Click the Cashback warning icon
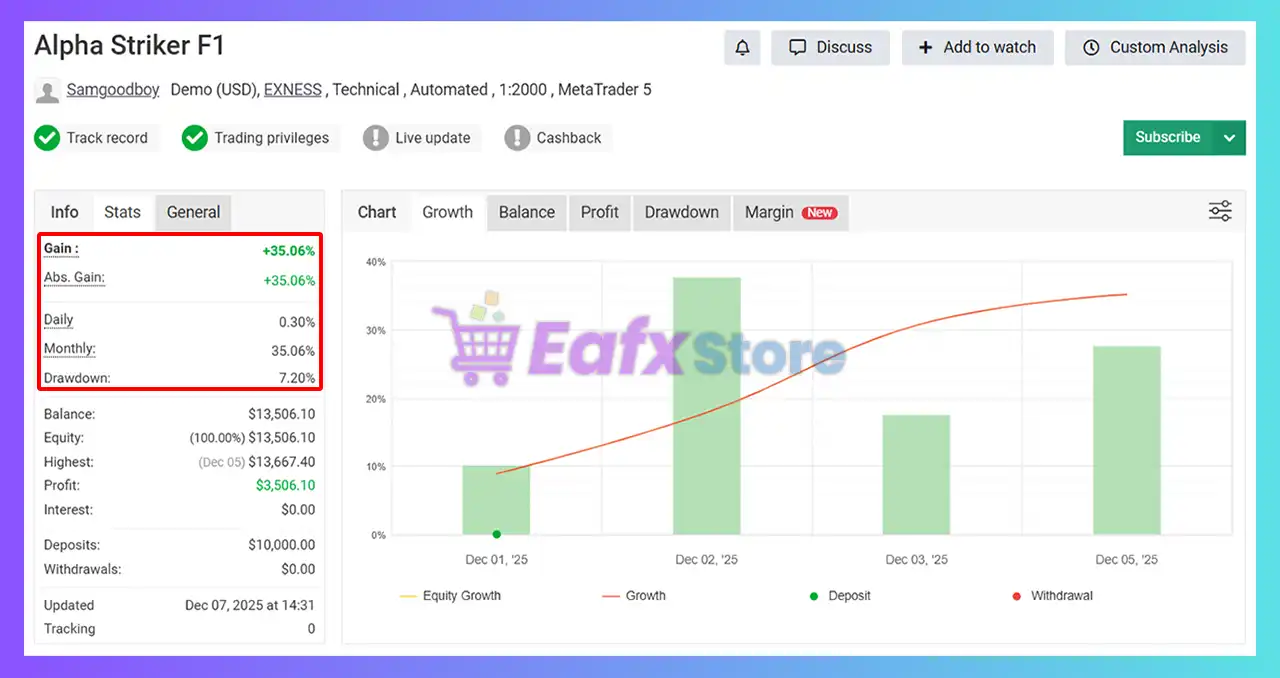Viewport: 1280px width, 678px height. [517, 138]
